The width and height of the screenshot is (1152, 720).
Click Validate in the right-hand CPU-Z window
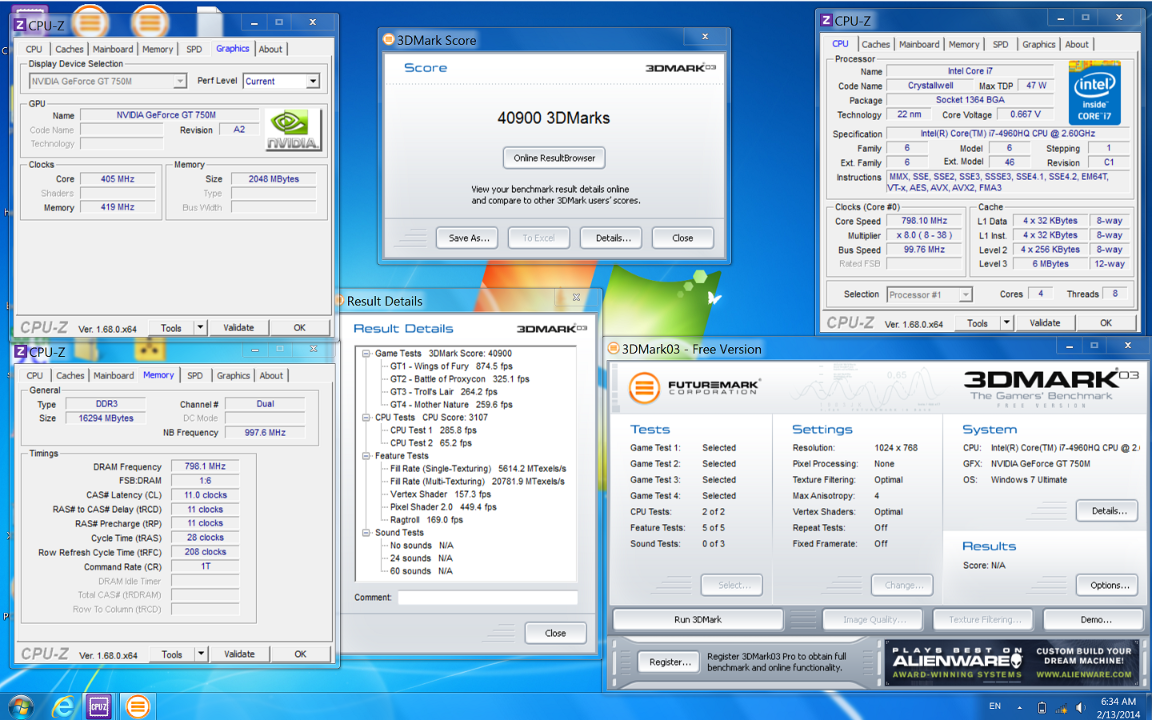coord(1045,323)
